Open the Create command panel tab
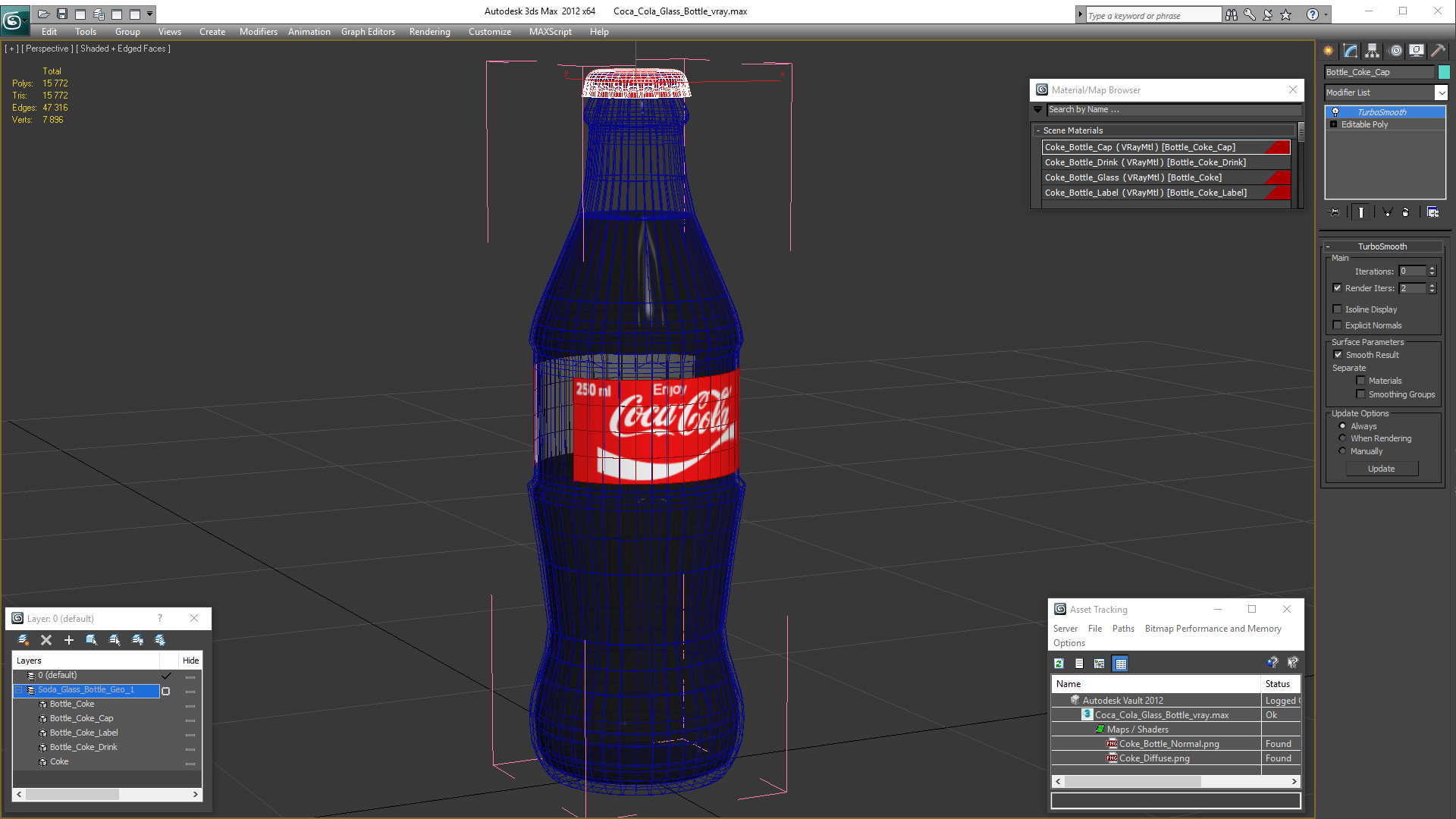The width and height of the screenshot is (1456, 819). (1329, 51)
